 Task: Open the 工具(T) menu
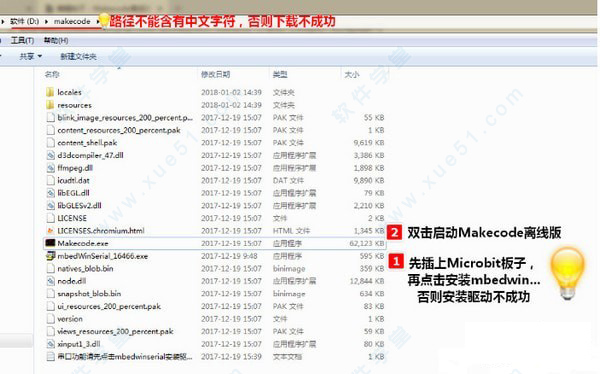[x=22, y=40]
